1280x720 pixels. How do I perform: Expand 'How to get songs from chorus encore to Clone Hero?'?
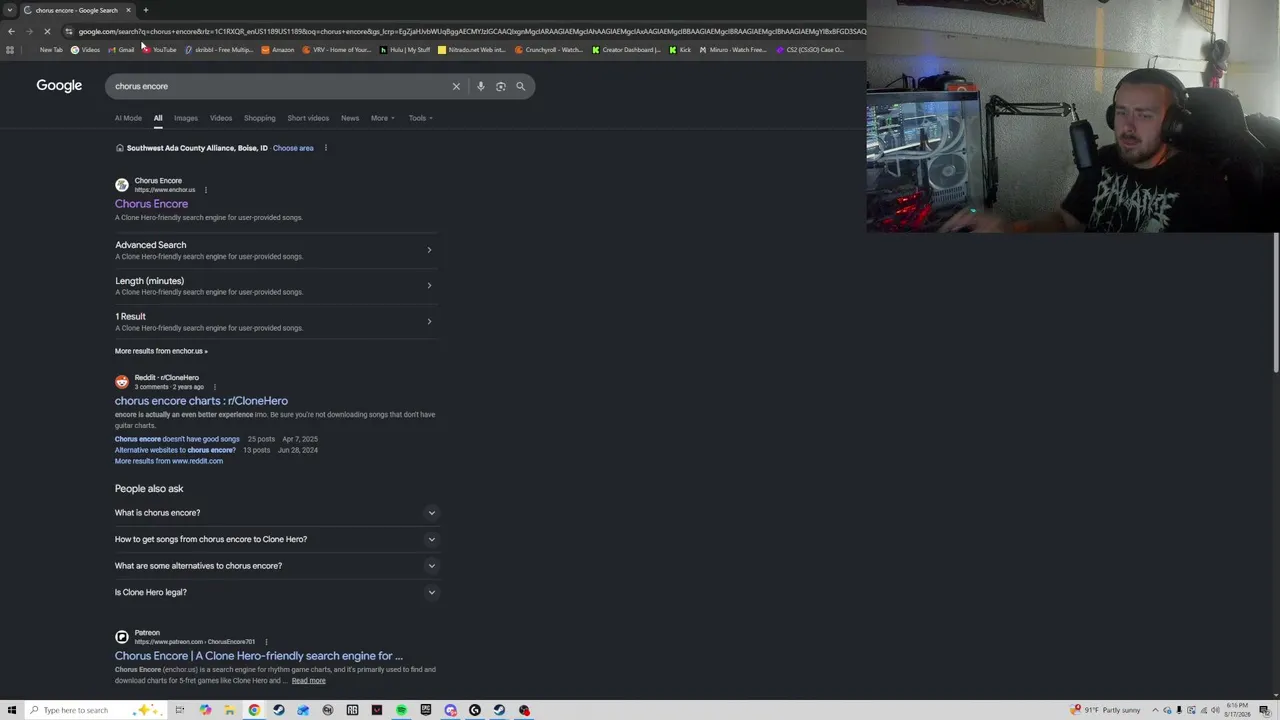tap(276, 539)
